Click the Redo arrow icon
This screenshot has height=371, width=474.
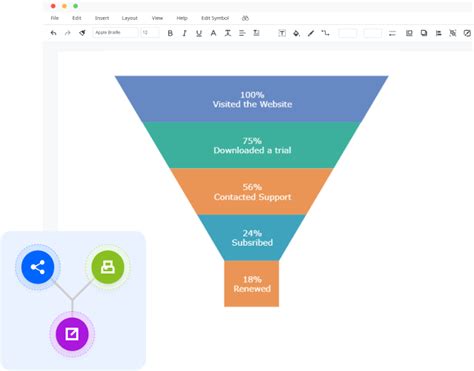tap(68, 33)
